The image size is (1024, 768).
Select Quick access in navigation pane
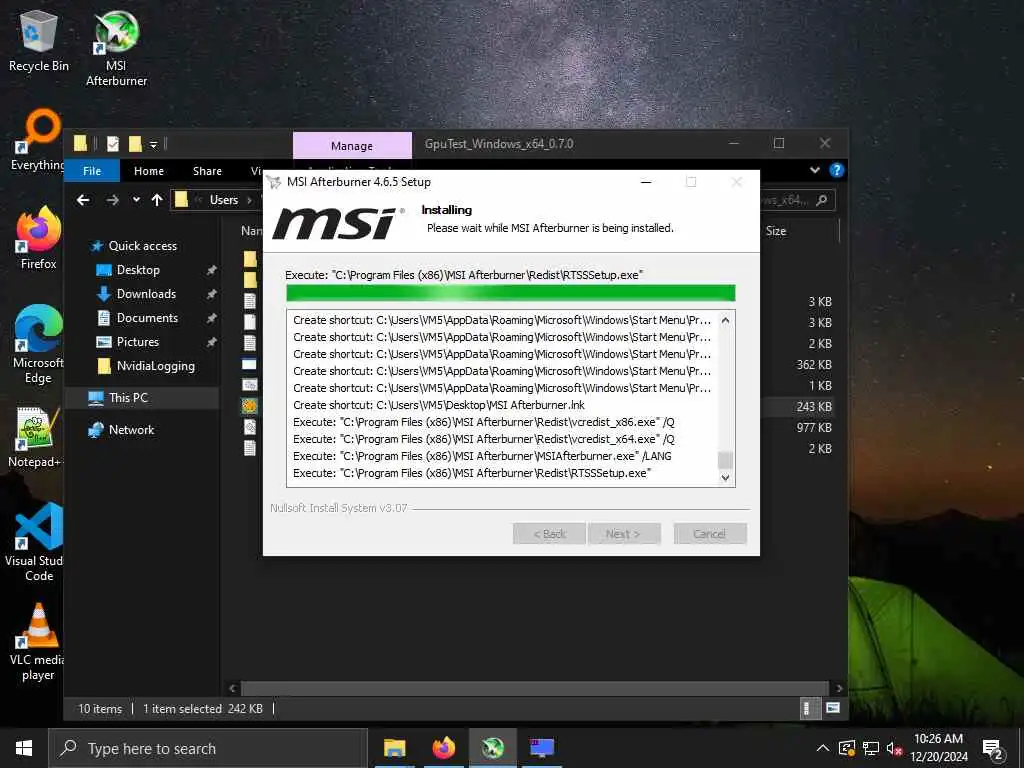coord(142,246)
